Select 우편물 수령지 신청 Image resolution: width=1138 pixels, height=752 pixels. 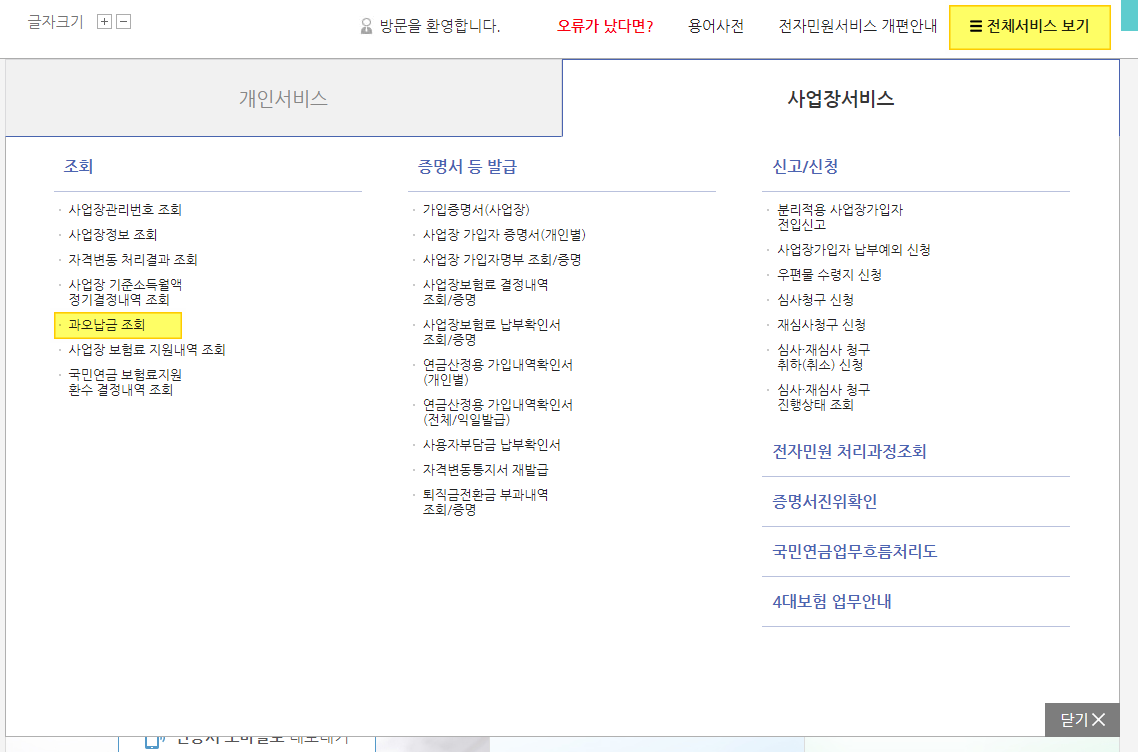829,275
